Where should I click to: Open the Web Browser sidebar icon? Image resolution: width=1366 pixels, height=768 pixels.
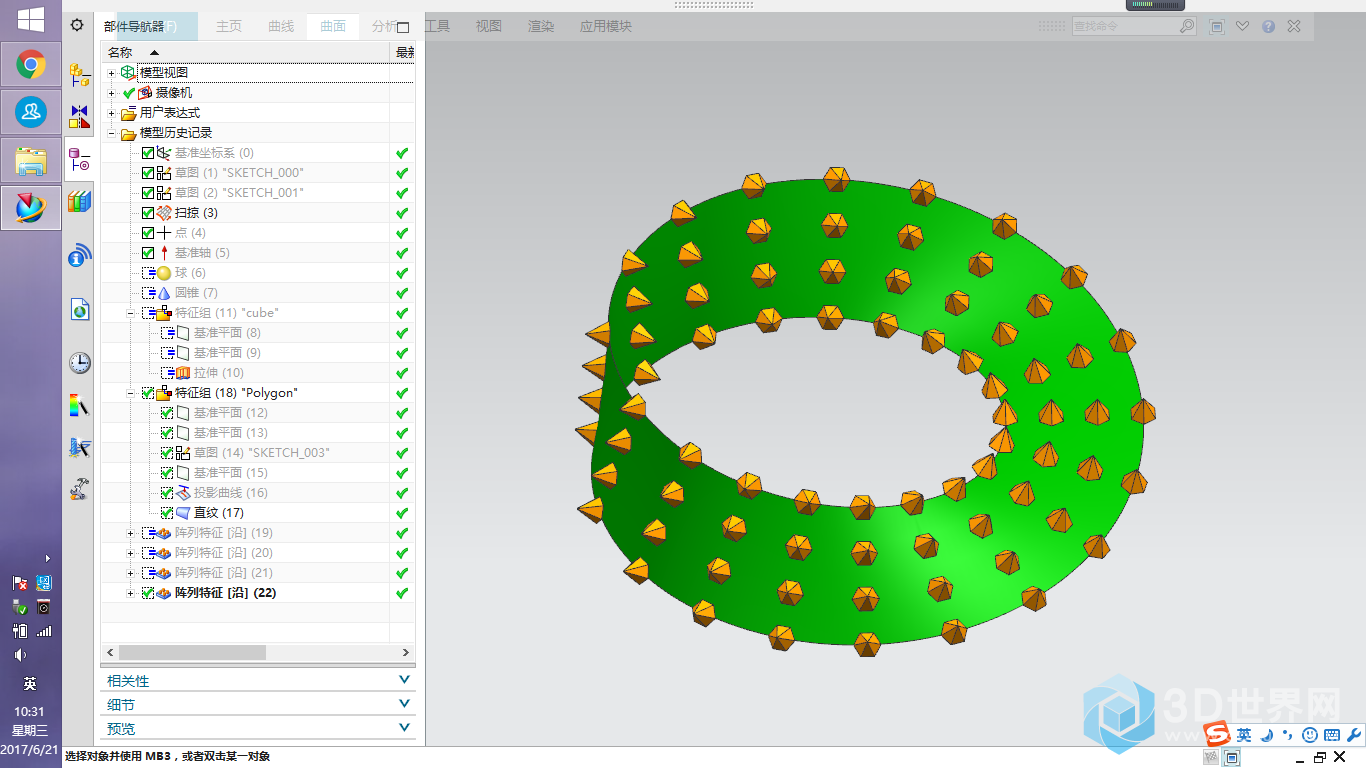point(79,310)
